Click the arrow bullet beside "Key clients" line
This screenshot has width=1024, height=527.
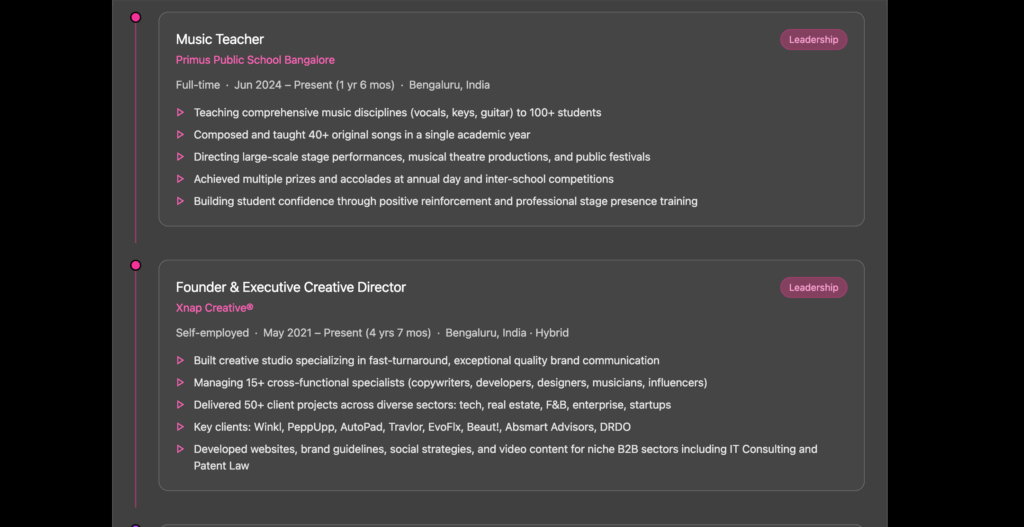[x=180, y=427]
